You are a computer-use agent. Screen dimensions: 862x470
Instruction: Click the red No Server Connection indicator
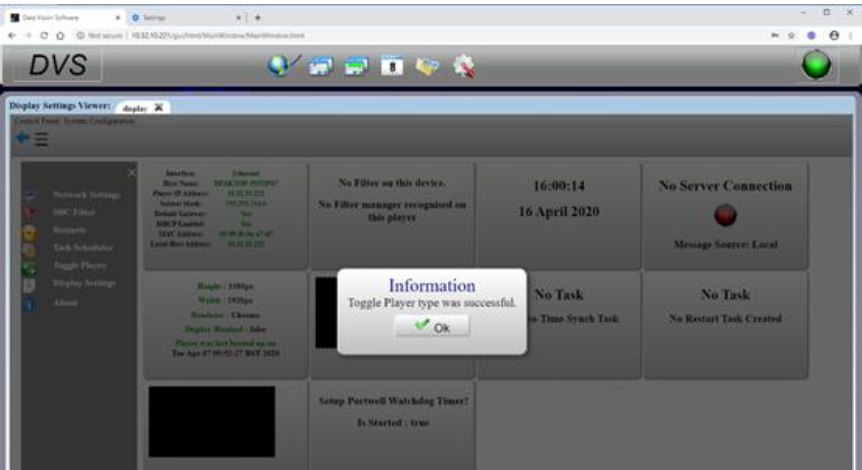(725, 216)
